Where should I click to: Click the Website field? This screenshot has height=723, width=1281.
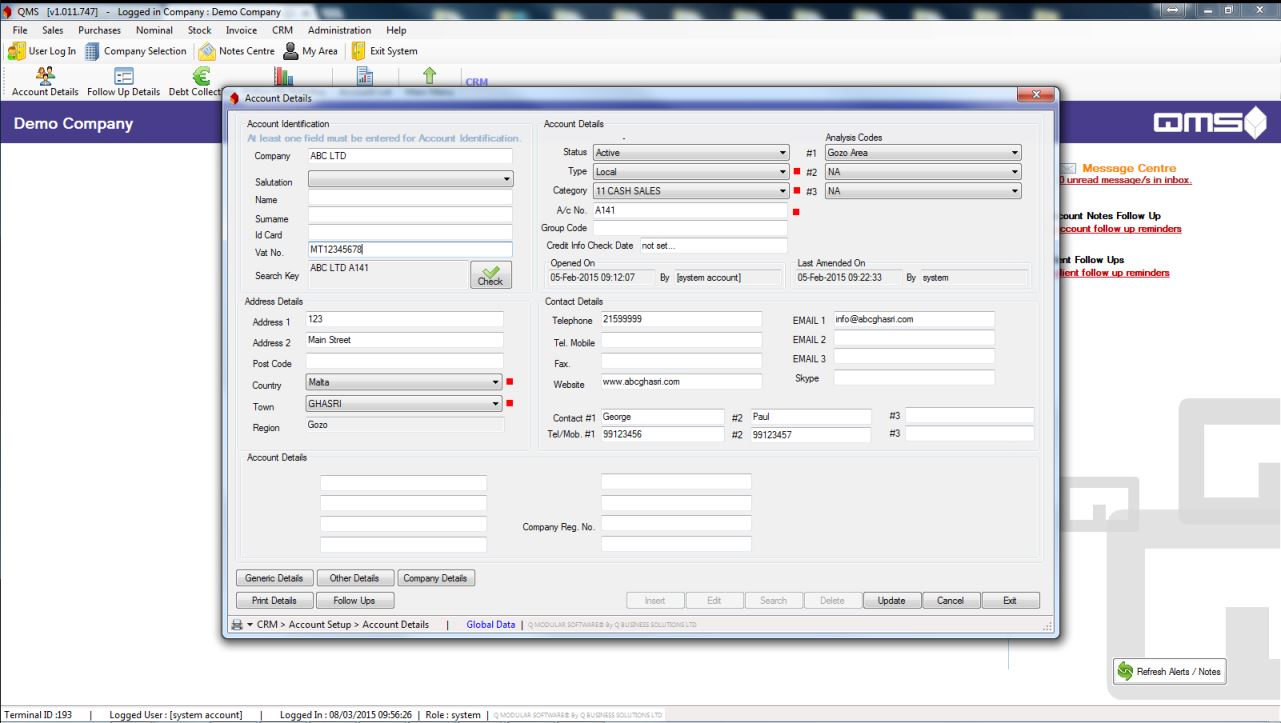[x=681, y=382]
